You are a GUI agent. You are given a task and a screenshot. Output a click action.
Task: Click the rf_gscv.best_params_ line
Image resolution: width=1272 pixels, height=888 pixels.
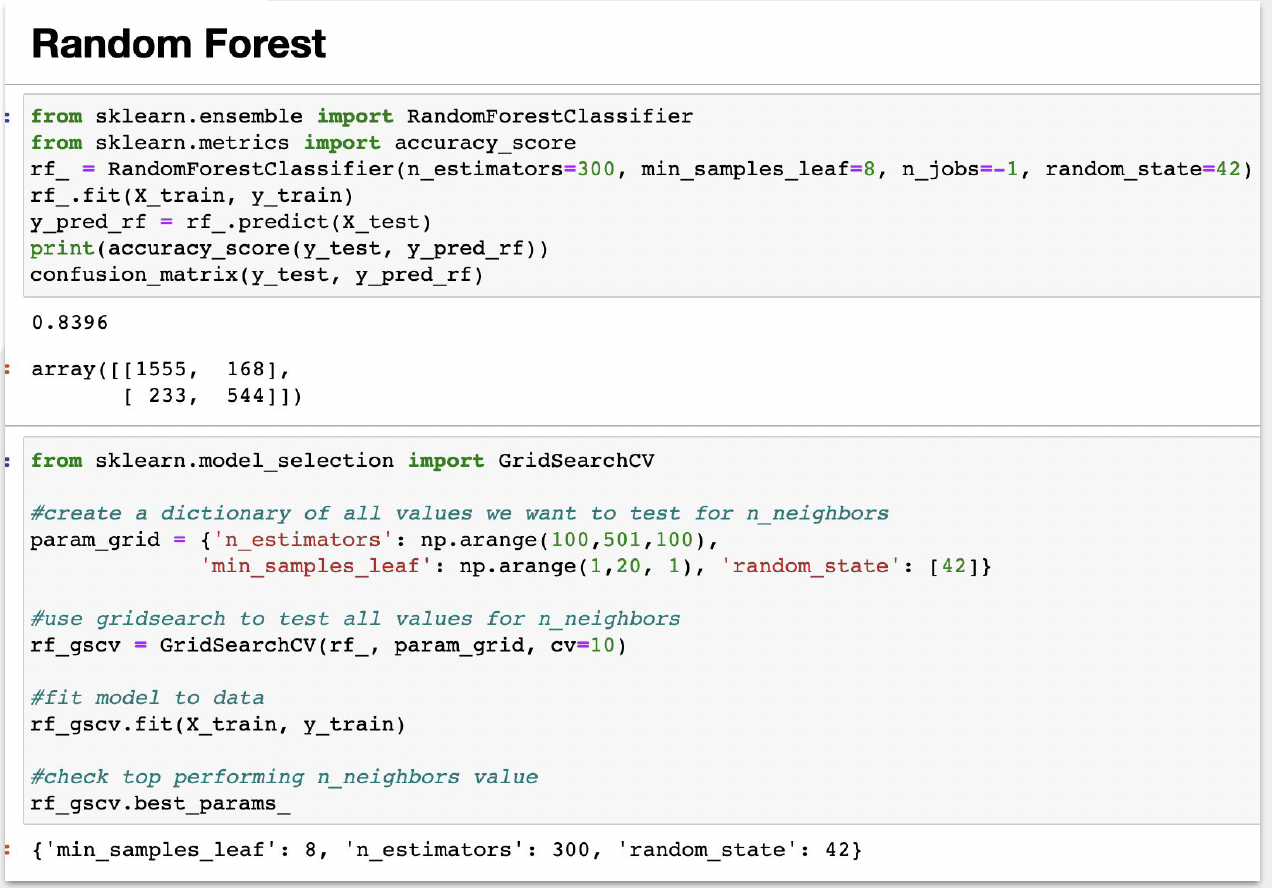[x=160, y=802]
